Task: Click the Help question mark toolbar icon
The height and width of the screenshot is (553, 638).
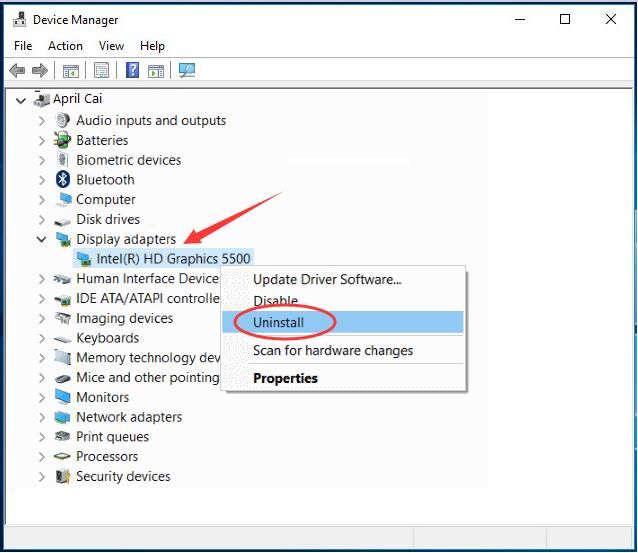Action: coord(132,71)
